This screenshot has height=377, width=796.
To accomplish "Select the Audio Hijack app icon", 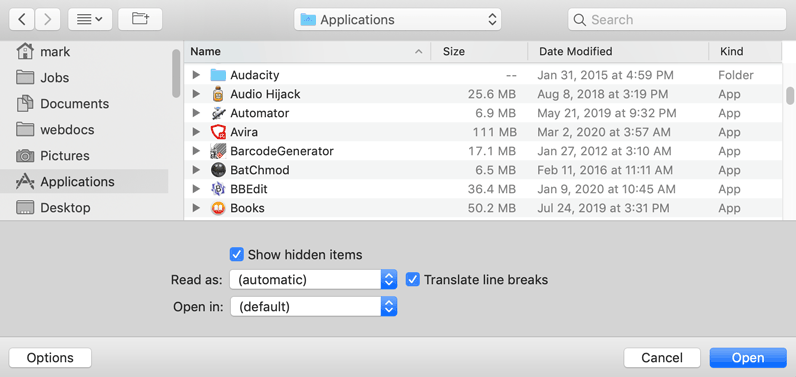I will tap(218, 94).
